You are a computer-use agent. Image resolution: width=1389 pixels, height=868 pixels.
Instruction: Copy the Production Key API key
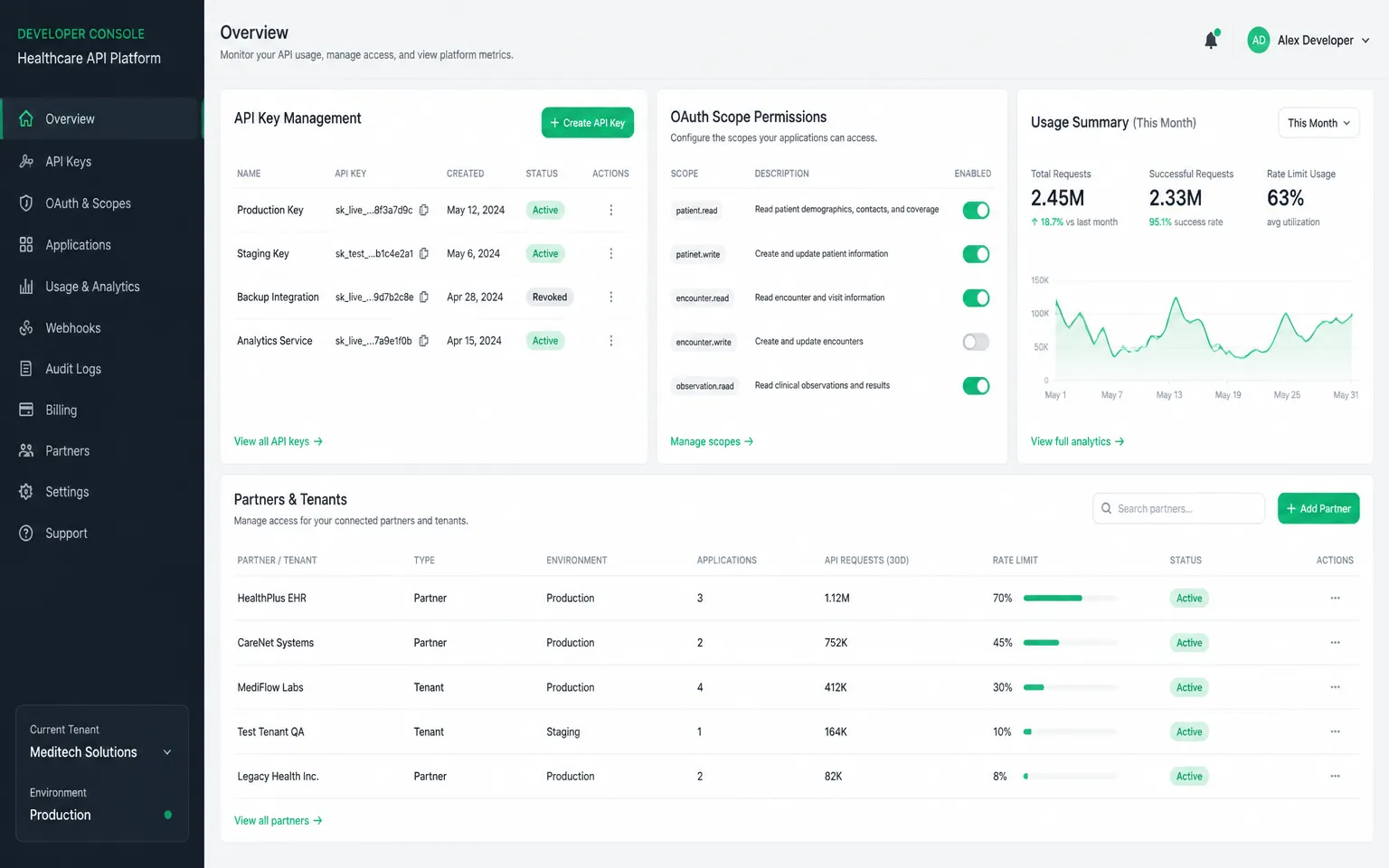tap(423, 210)
